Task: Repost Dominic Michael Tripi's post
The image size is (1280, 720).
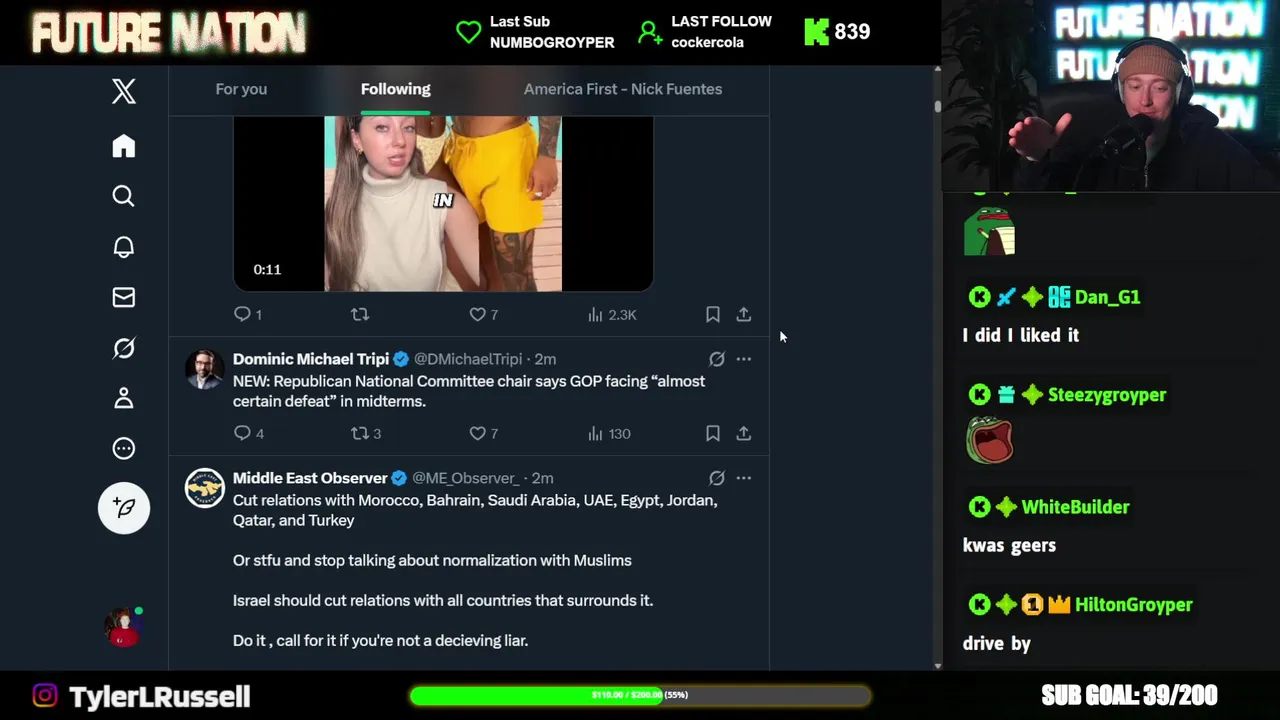Action: 366,433
